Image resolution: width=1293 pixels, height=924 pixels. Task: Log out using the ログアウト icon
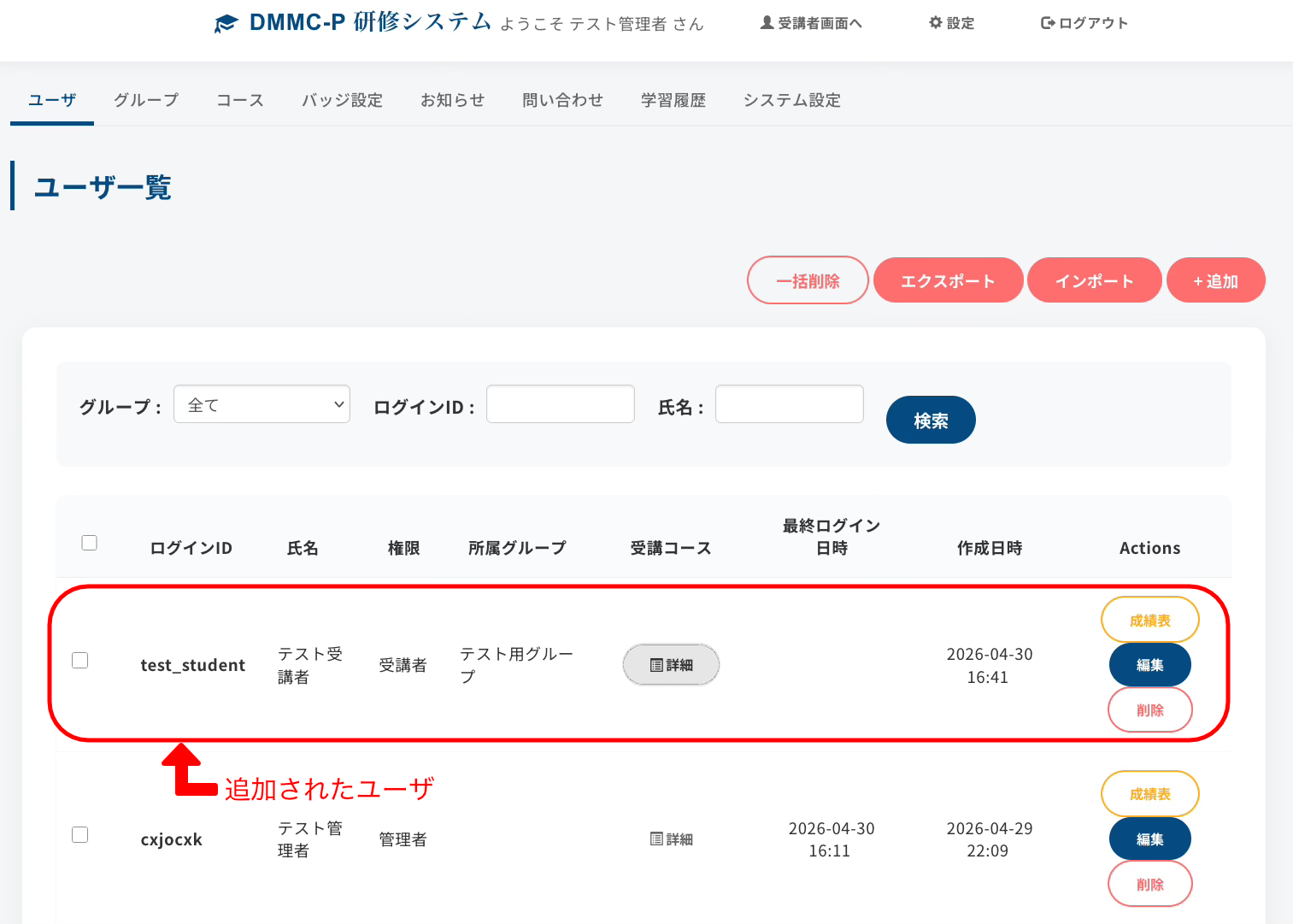(x=1084, y=23)
